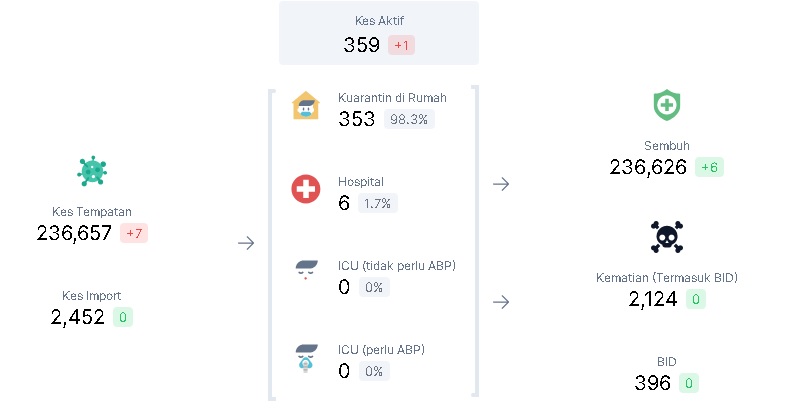Viewport: 793px width, 412px height.
Task: Click the Kuarantin di Rumah label
Action: tap(392, 98)
